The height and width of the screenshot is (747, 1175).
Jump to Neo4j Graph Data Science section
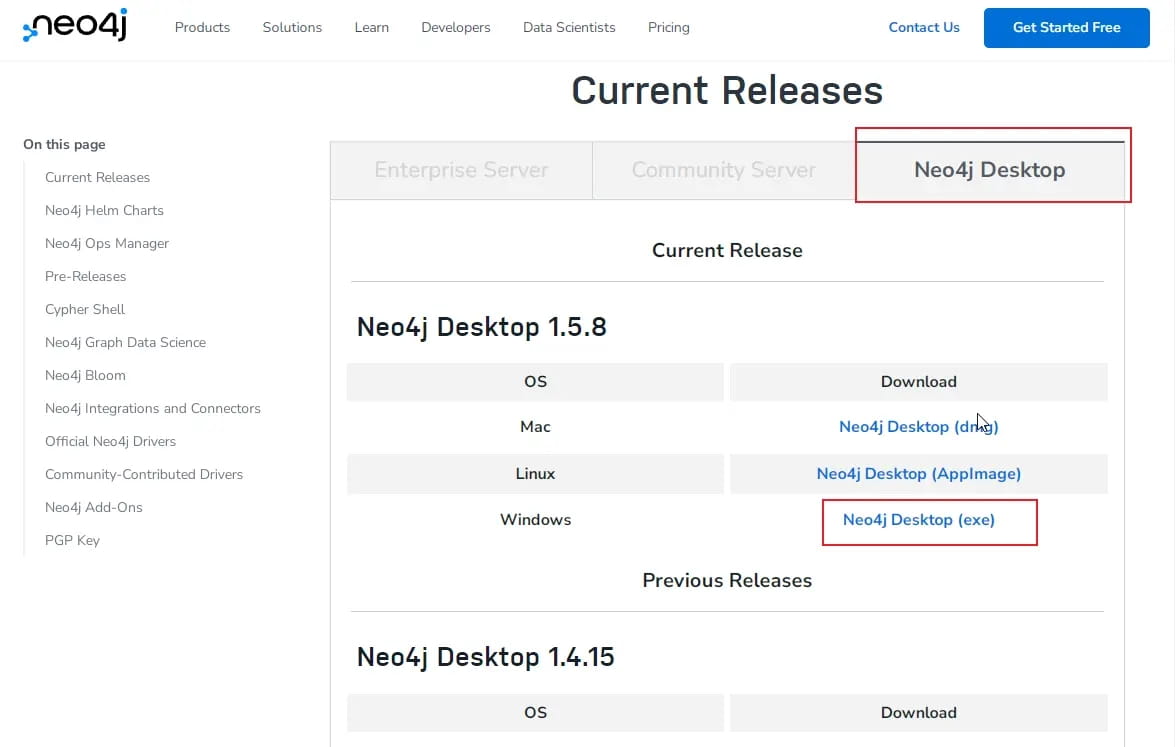[125, 342]
